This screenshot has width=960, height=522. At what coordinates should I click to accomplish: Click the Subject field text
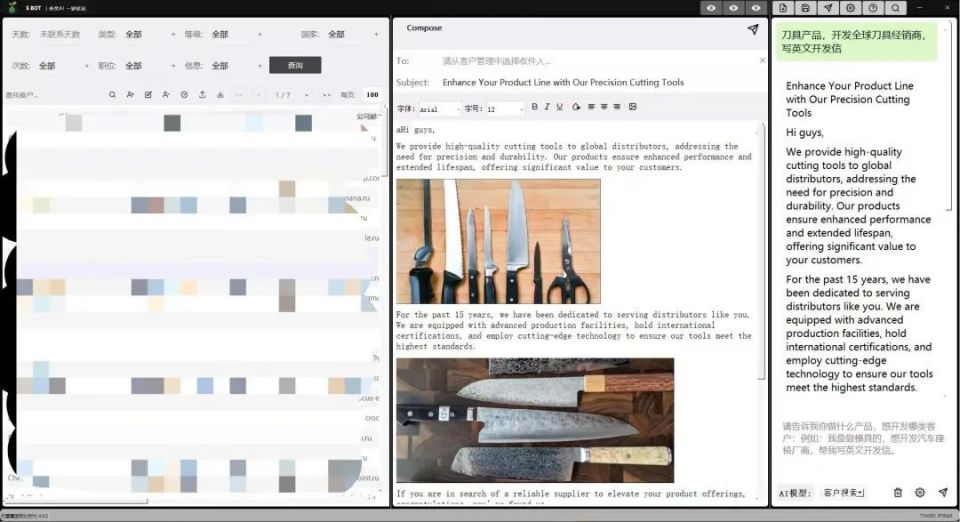[x=563, y=83]
